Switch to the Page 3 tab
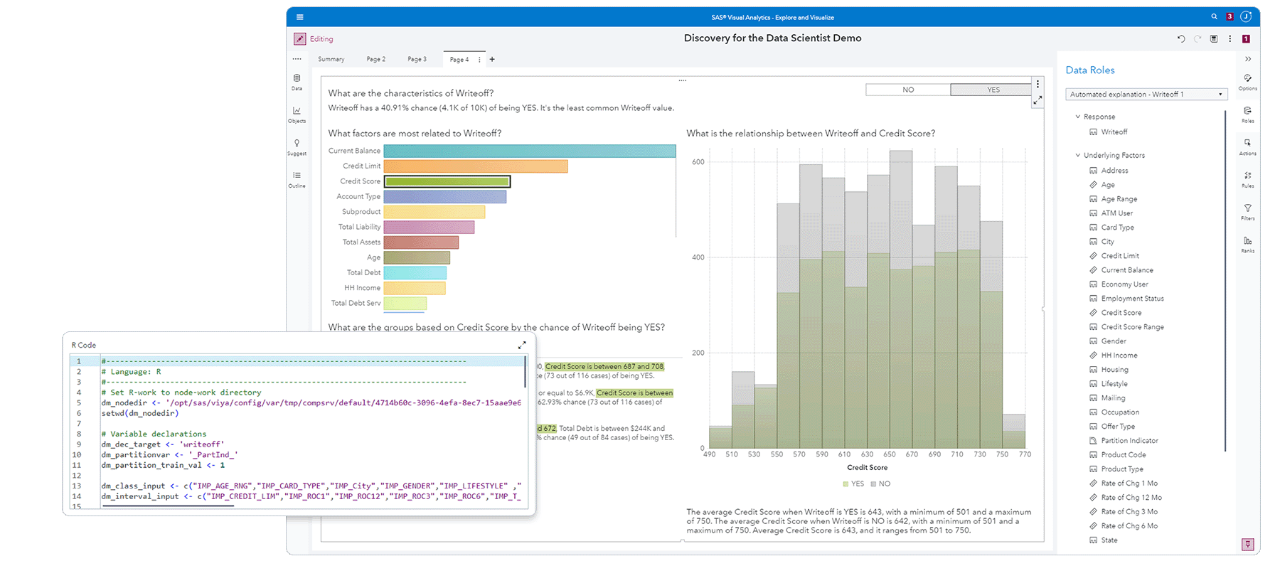1280x561 pixels. coord(417,59)
